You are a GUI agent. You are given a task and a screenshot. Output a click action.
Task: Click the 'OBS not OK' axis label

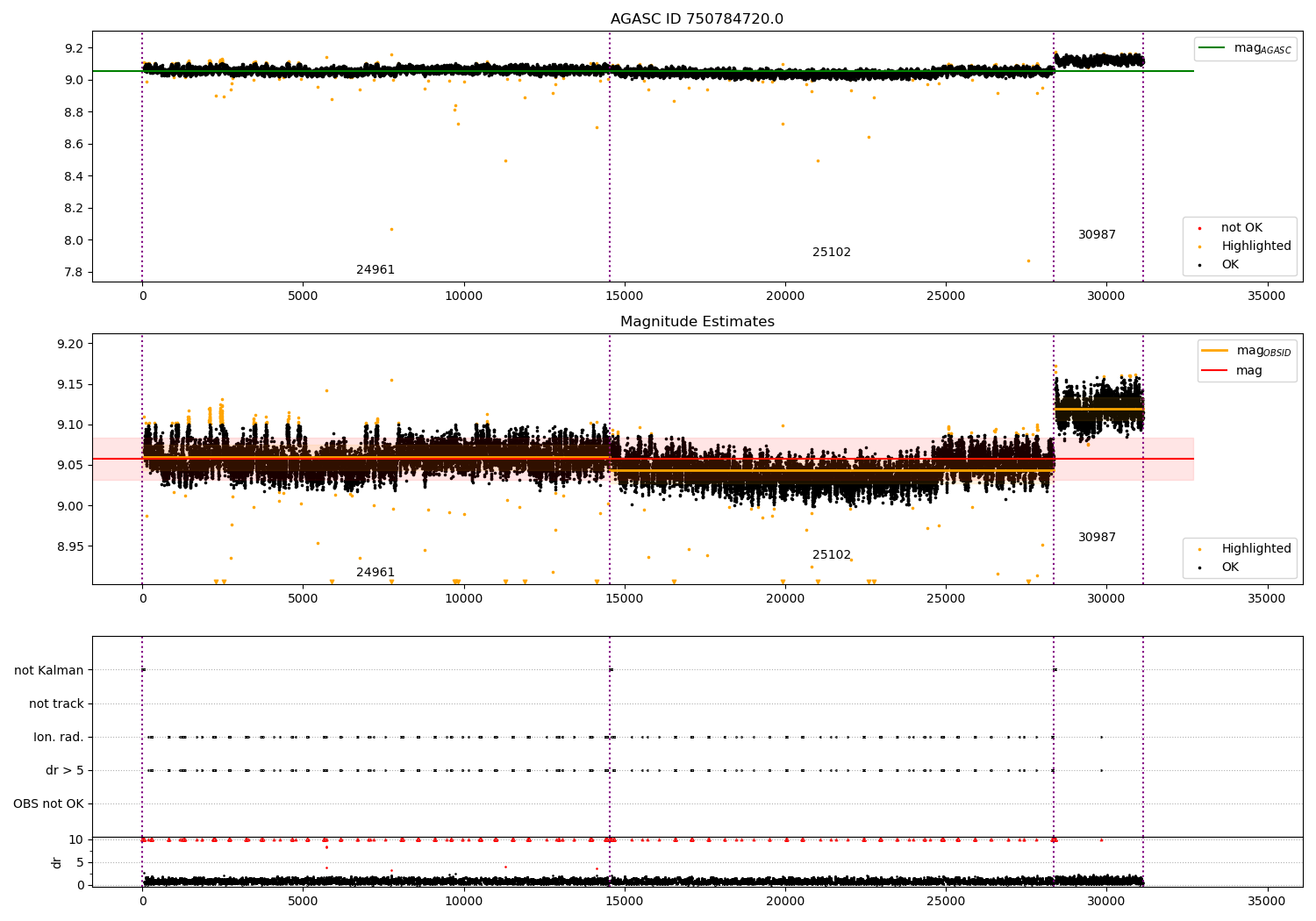(48, 804)
